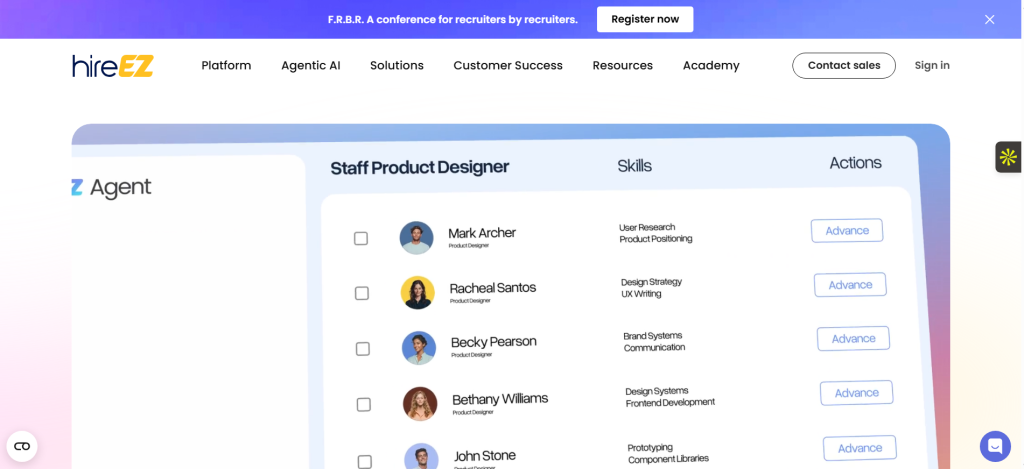Open the Agentic AI menu item
The image size is (1024, 469).
pyautogui.click(x=311, y=66)
